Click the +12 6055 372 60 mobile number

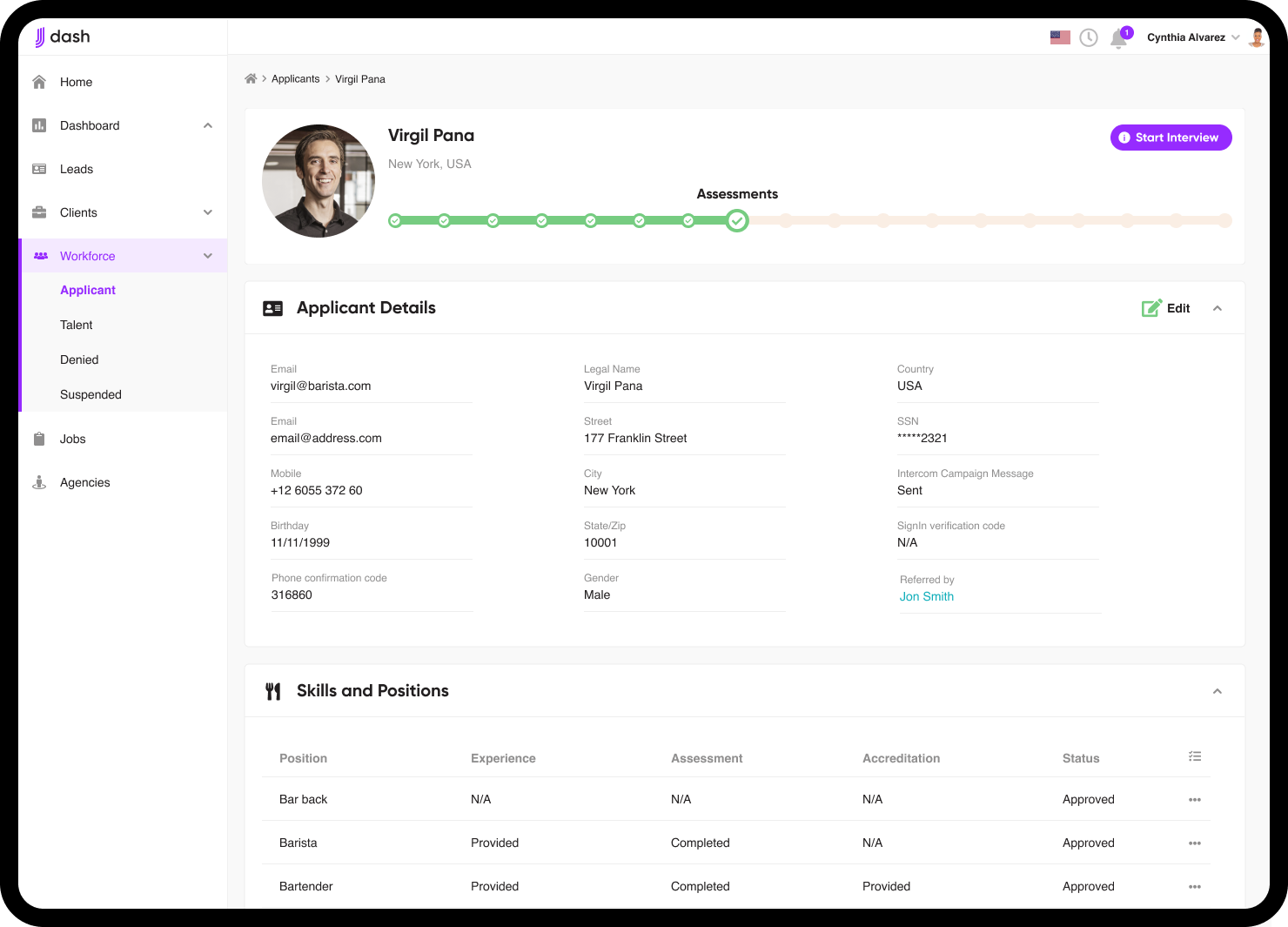point(317,490)
